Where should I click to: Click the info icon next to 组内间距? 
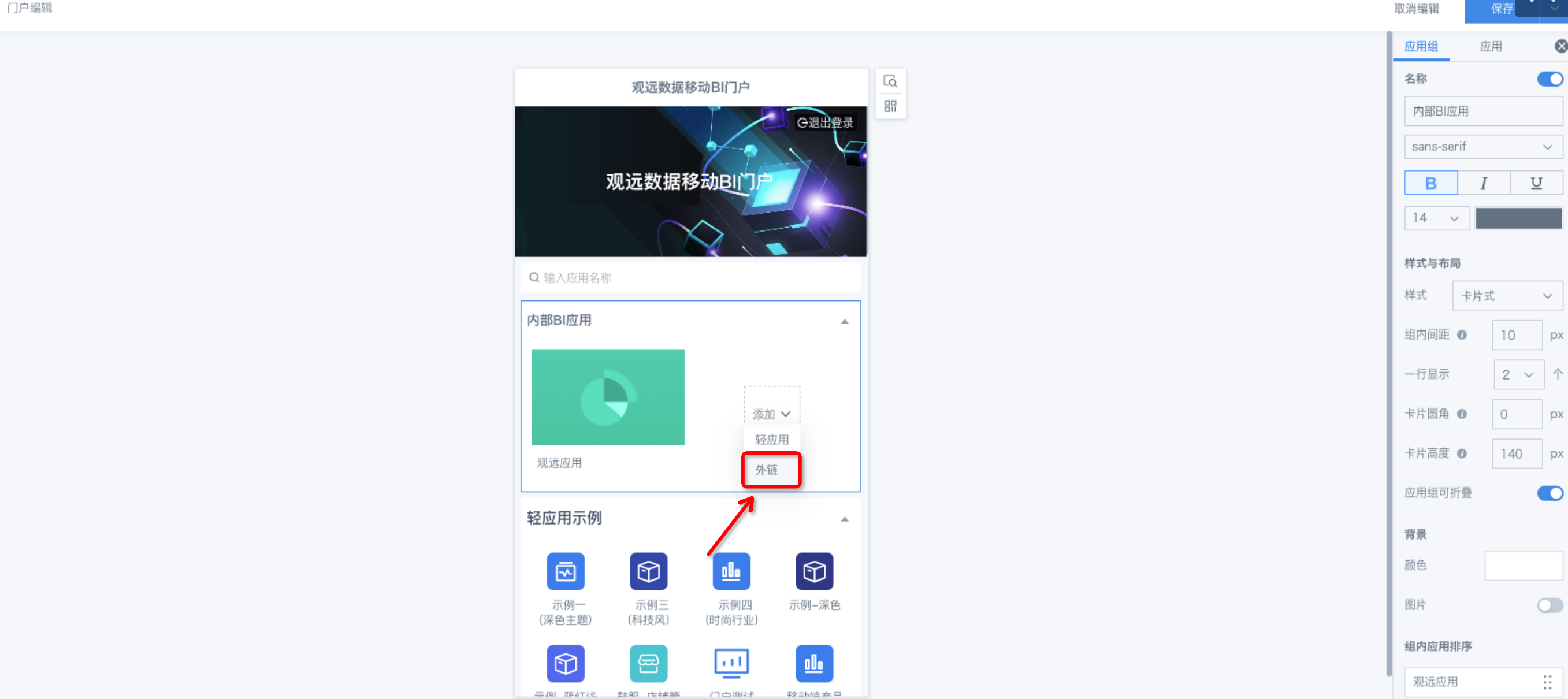point(1462,335)
